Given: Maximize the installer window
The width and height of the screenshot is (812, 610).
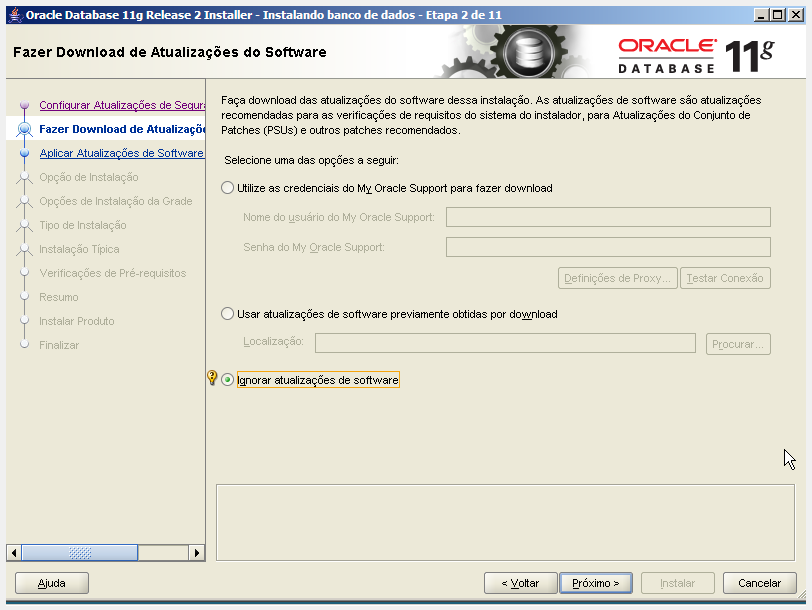Looking at the screenshot, I should click(x=778, y=15).
